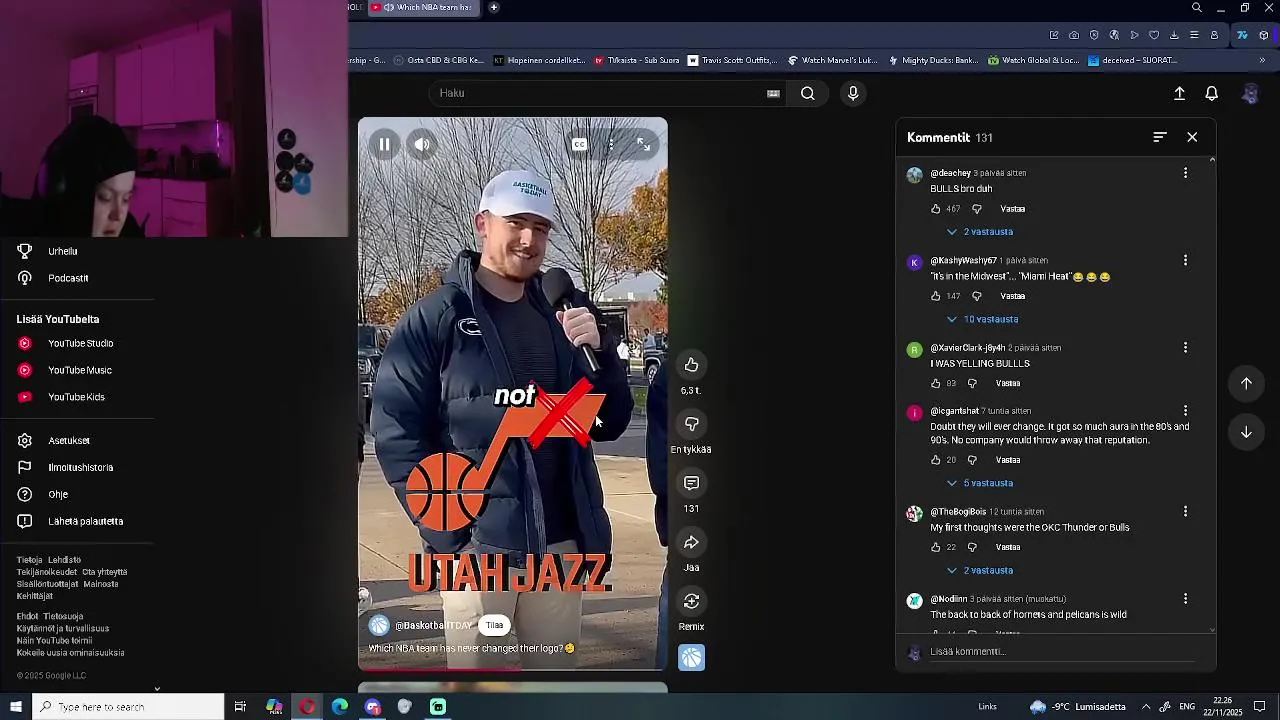Open options menu for @KashyWashy67 comment
The height and width of the screenshot is (720, 1280).
(x=1185, y=260)
